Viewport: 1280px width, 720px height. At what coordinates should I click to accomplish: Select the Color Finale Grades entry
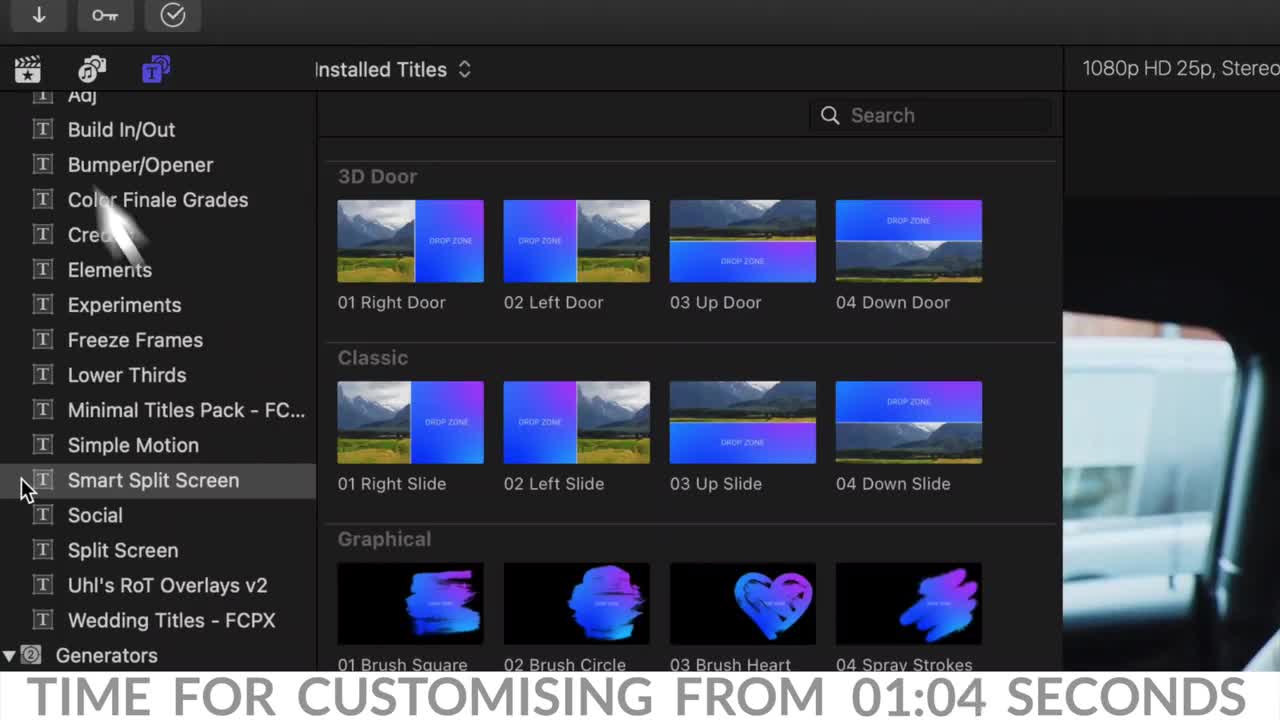point(157,200)
